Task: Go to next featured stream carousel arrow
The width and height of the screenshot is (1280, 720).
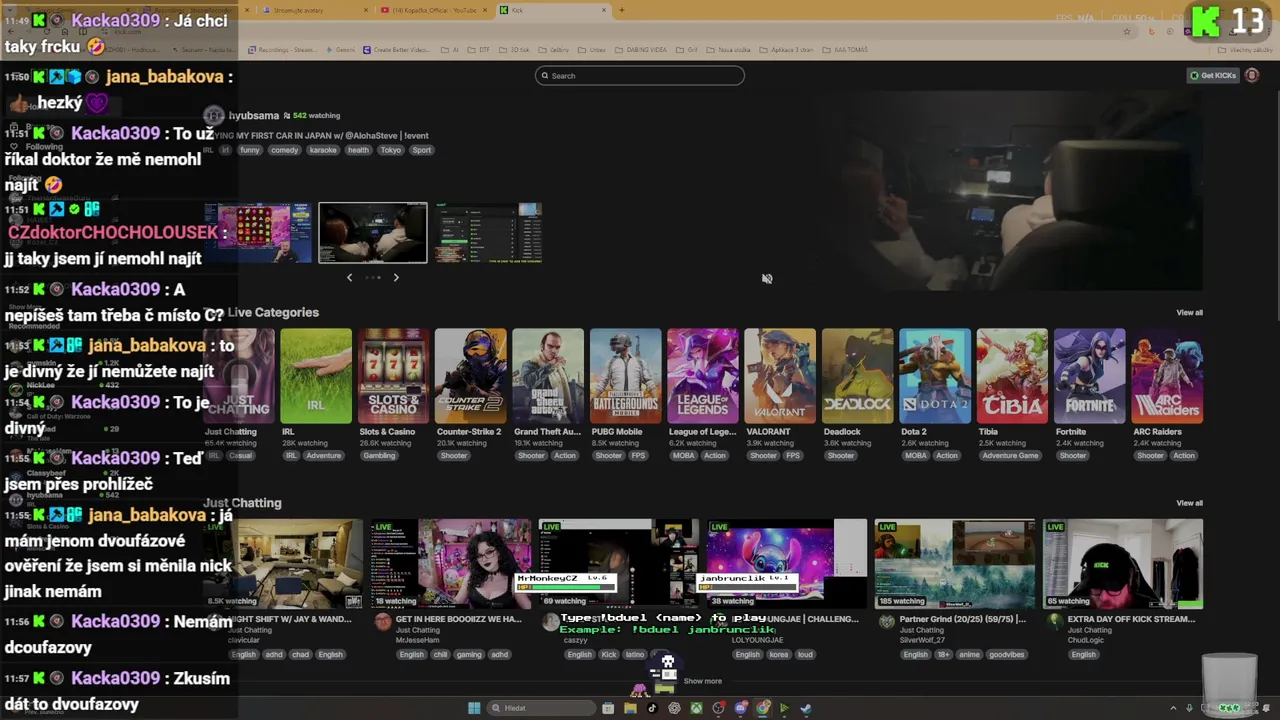Action: (x=396, y=277)
